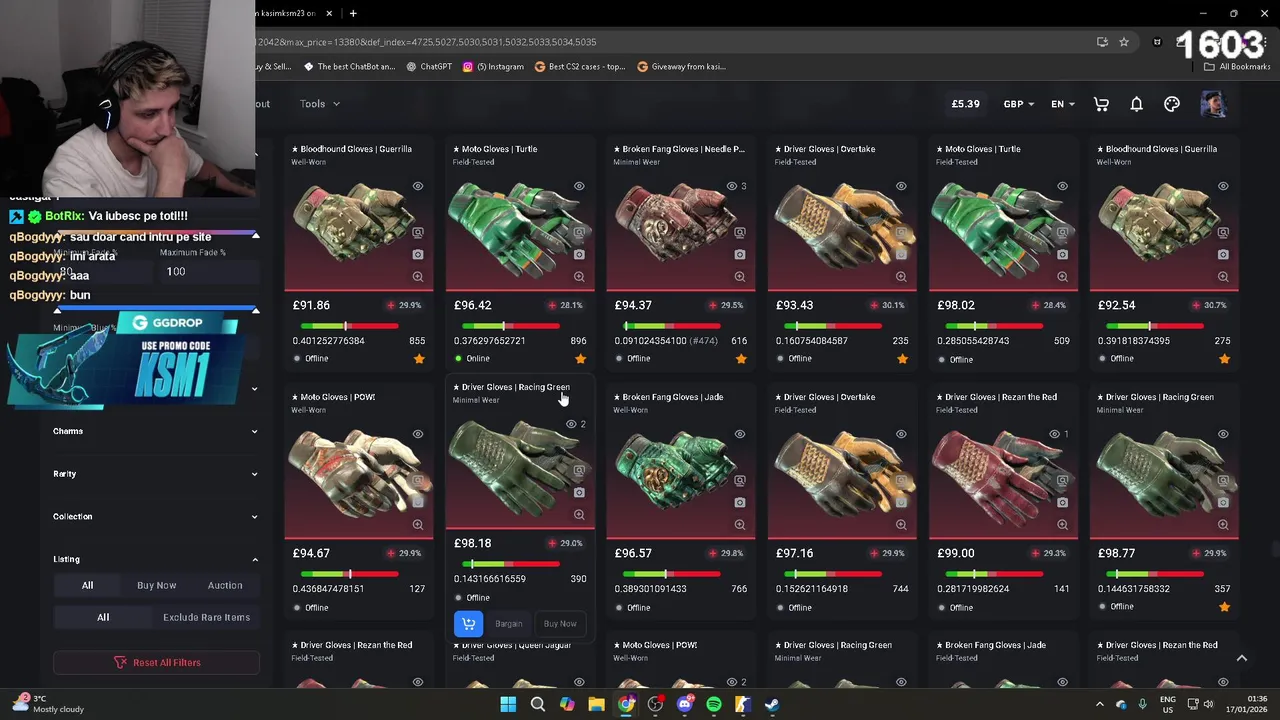Open screenshot for Moto Turtle £96.42 gloves
The height and width of the screenshot is (720, 1280).
pyautogui.click(x=579, y=254)
